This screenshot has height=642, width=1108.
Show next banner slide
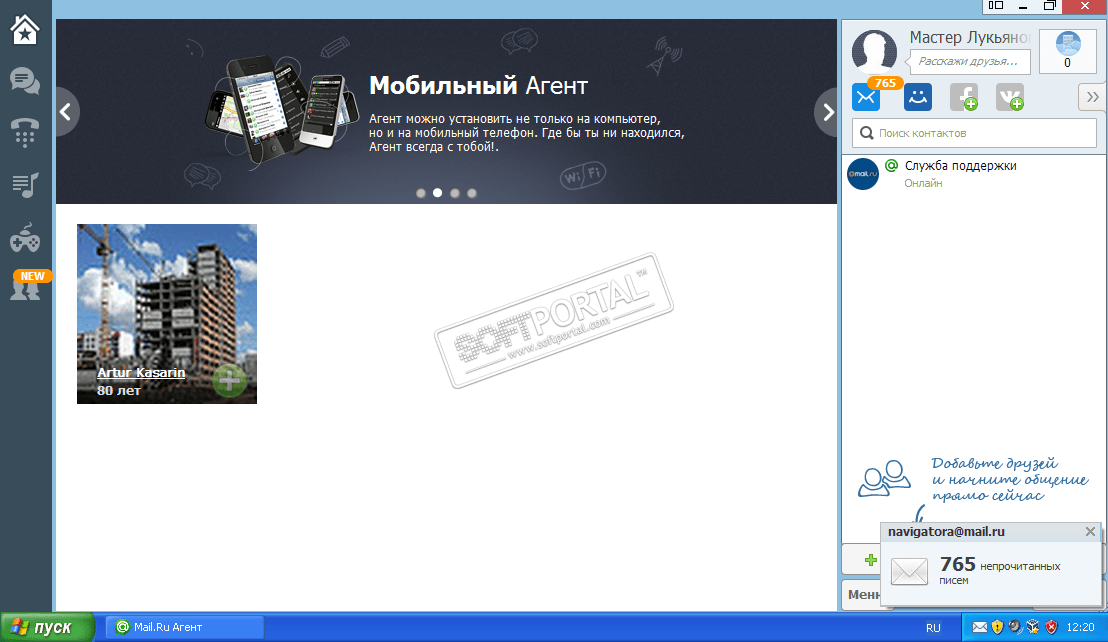pyautogui.click(x=827, y=112)
